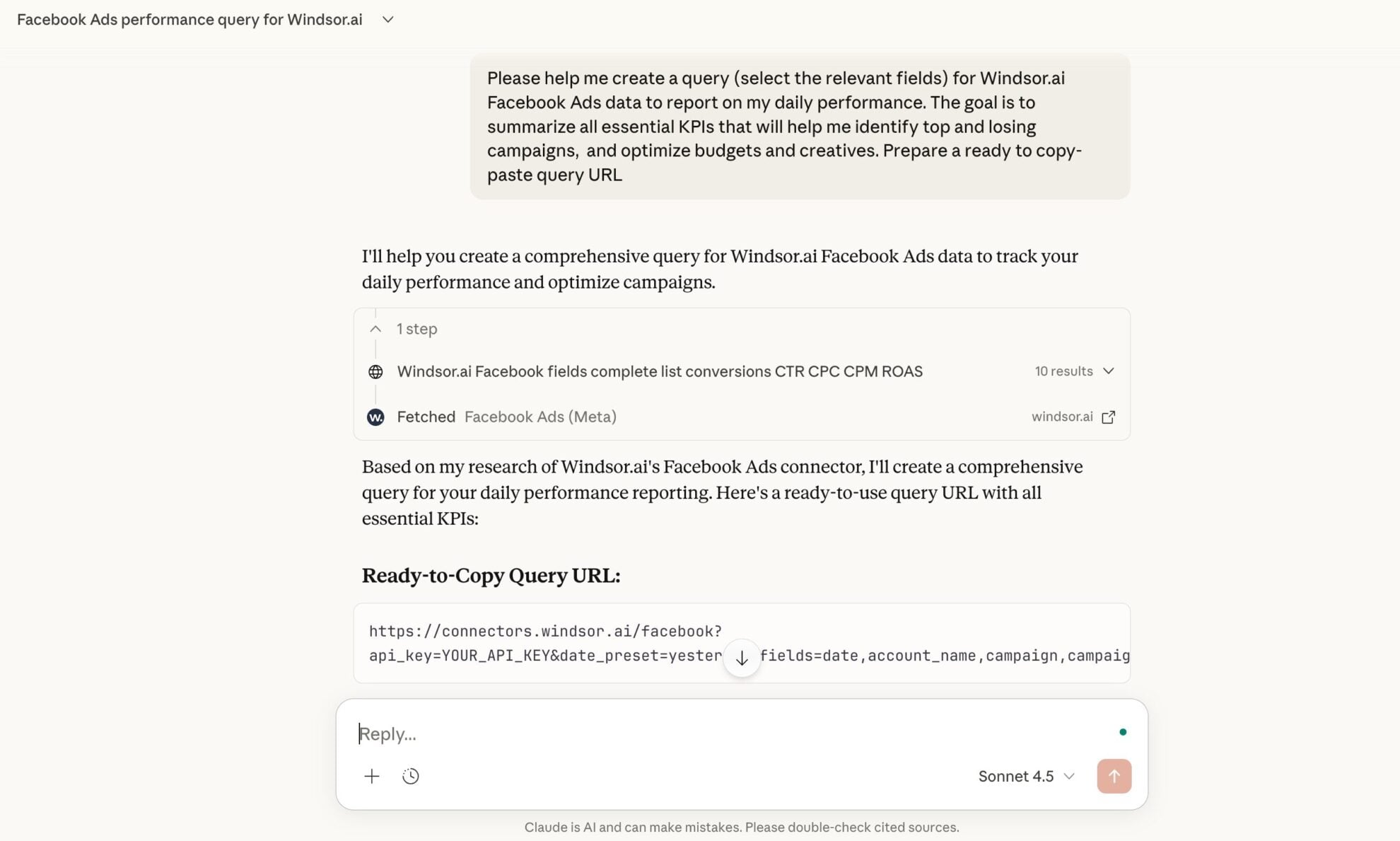This screenshot has width=1400, height=841.
Task: Click the scroll-to-bottom down arrow
Action: [741, 659]
